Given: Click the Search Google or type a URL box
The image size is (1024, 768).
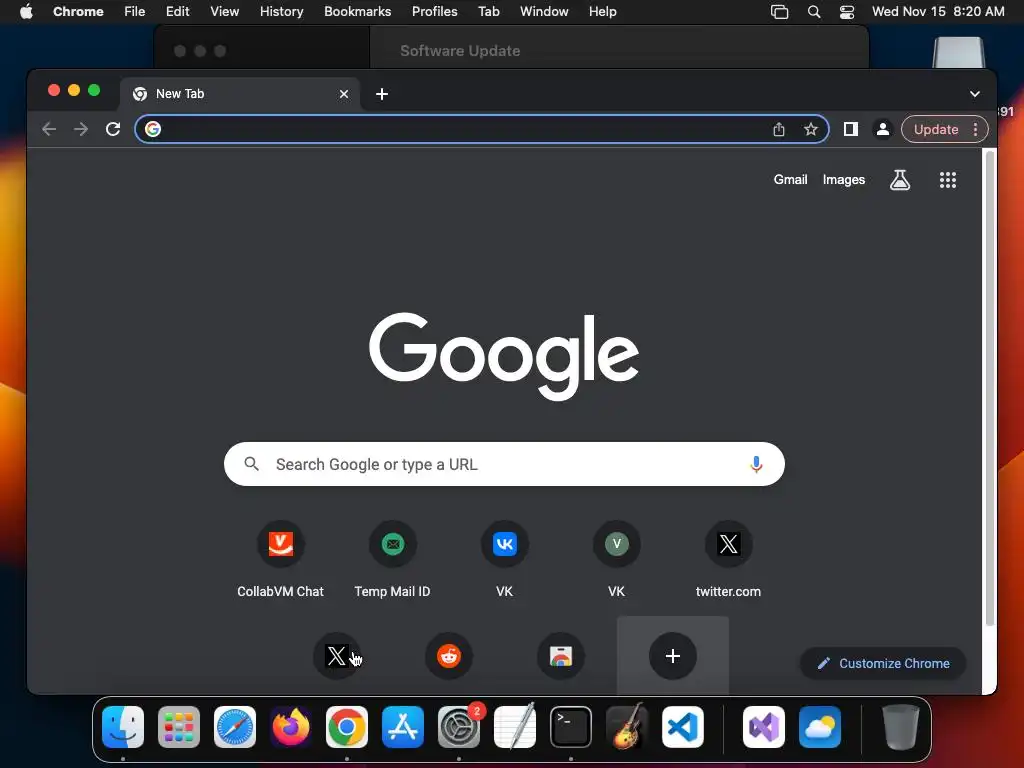Looking at the screenshot, I should point(504,464).
